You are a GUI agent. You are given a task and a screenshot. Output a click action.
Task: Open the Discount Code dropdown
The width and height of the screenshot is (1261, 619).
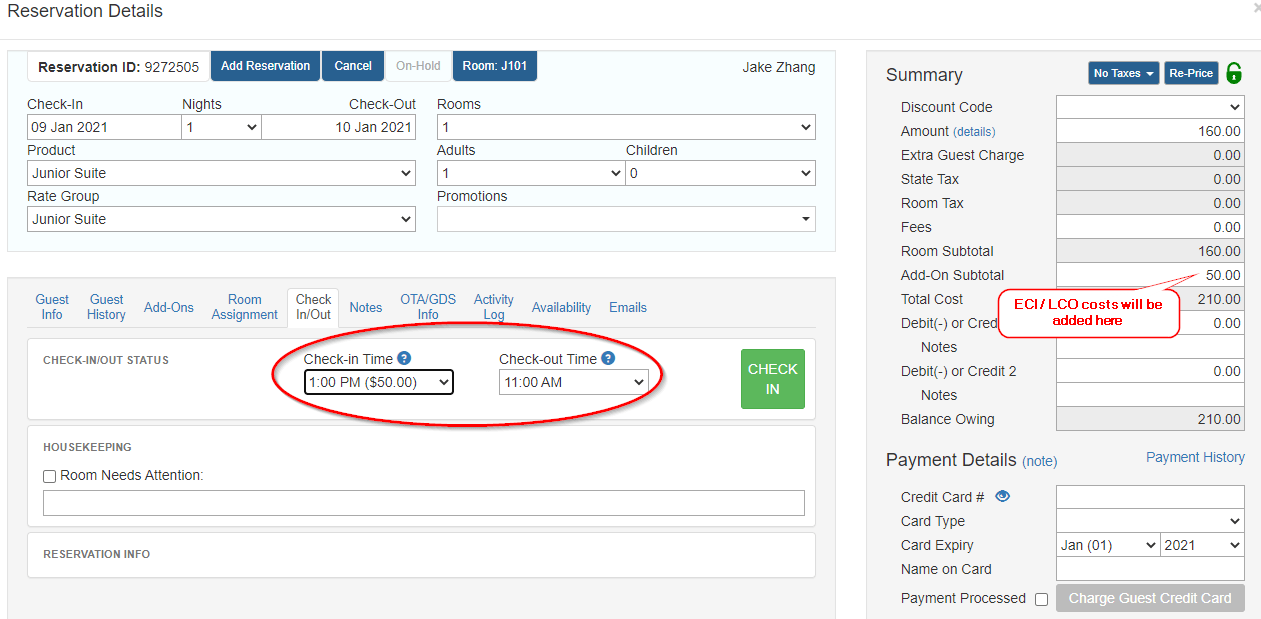pyautogui.click(x=1150, y=107)
